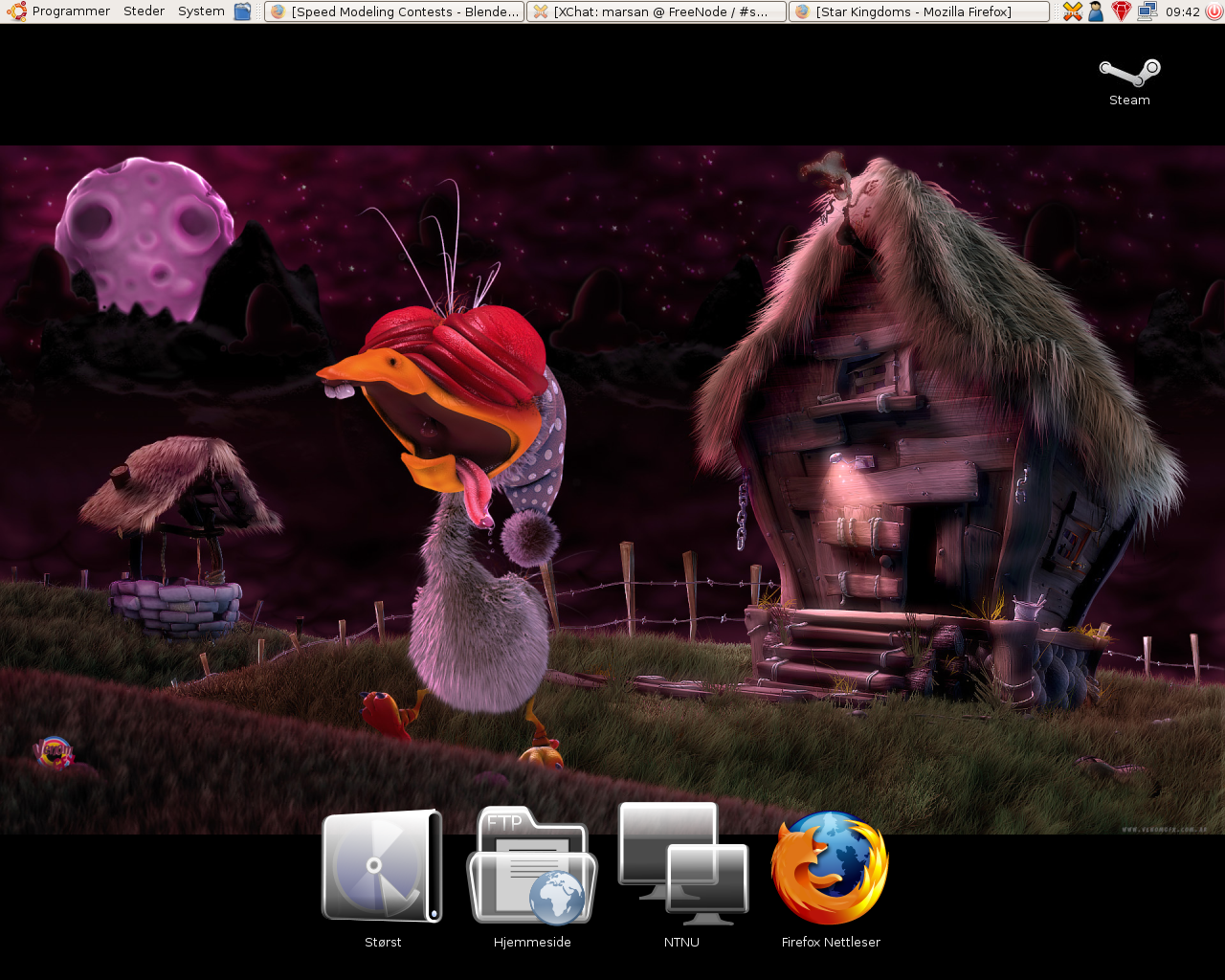
Task: Click the Ubuntu logo icon in panel
Action: click(x=16, y=11)
